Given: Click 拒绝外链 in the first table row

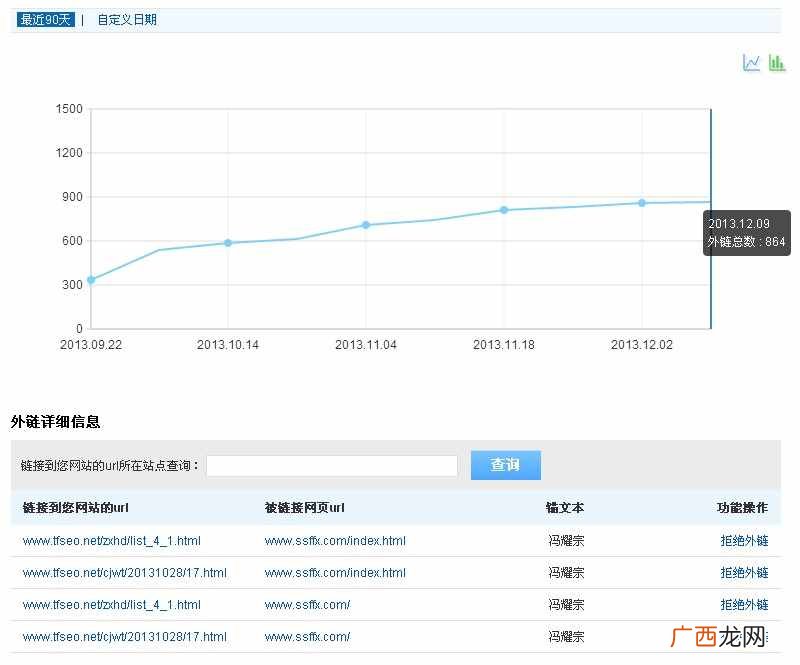Looking at the screenshot, I should click(x=744, y=540).
